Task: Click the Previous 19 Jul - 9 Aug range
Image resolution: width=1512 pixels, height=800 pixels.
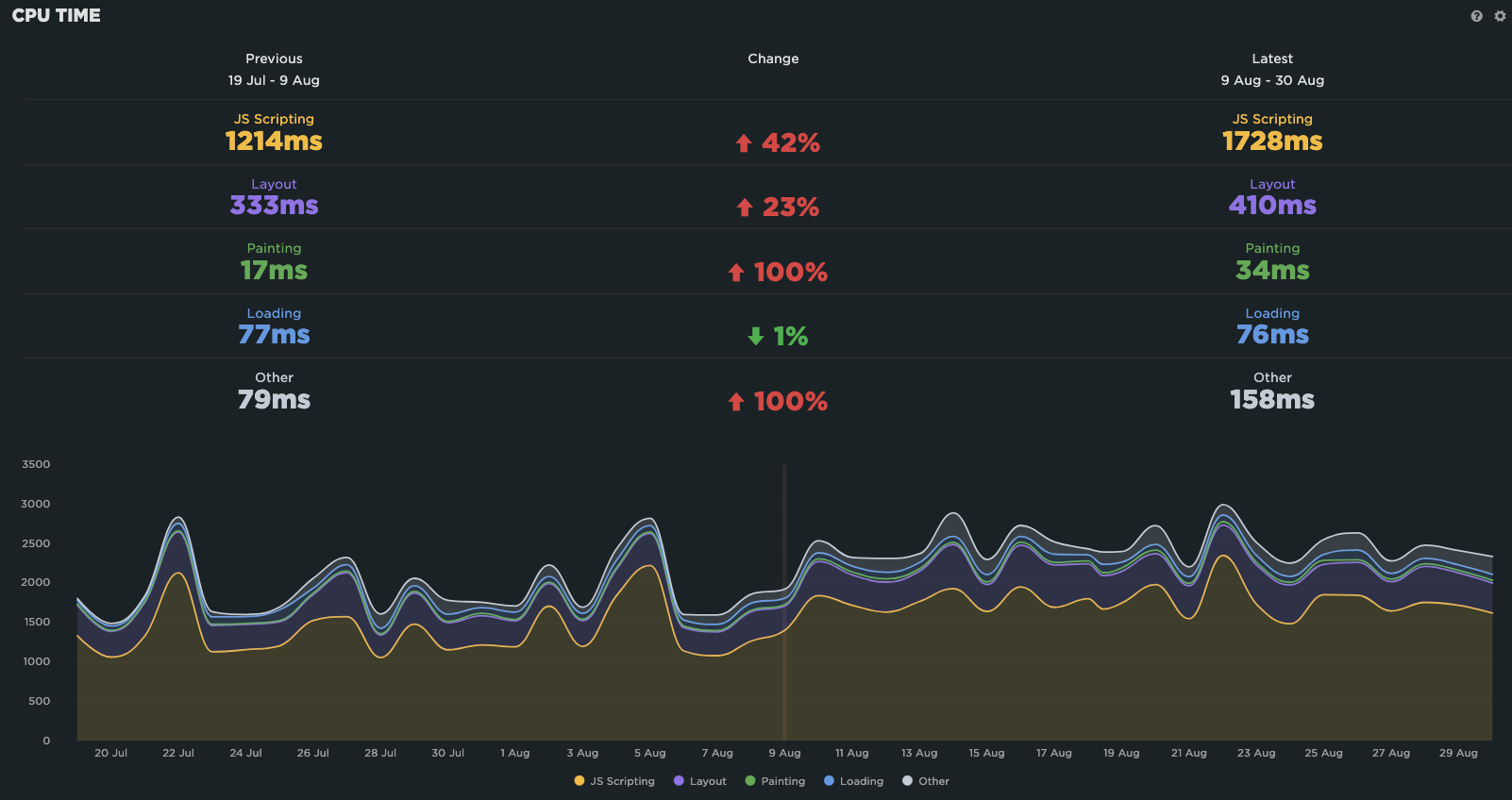Action: coord(274,80)
